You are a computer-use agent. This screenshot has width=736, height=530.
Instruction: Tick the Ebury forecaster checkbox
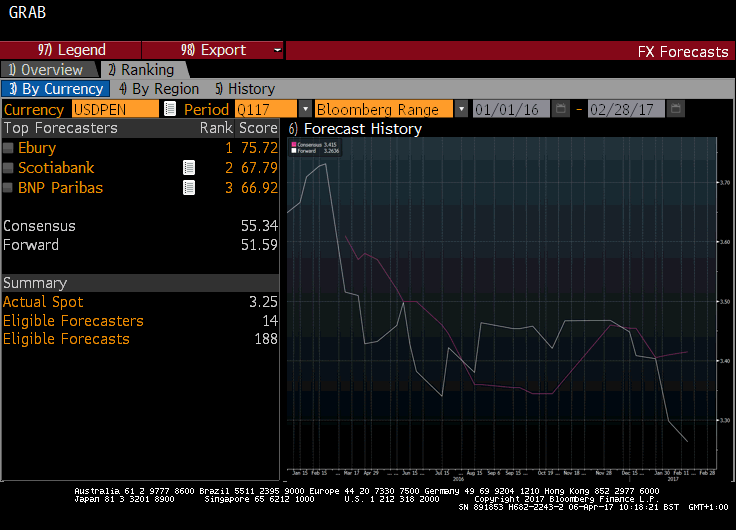[x=8, y=148]
